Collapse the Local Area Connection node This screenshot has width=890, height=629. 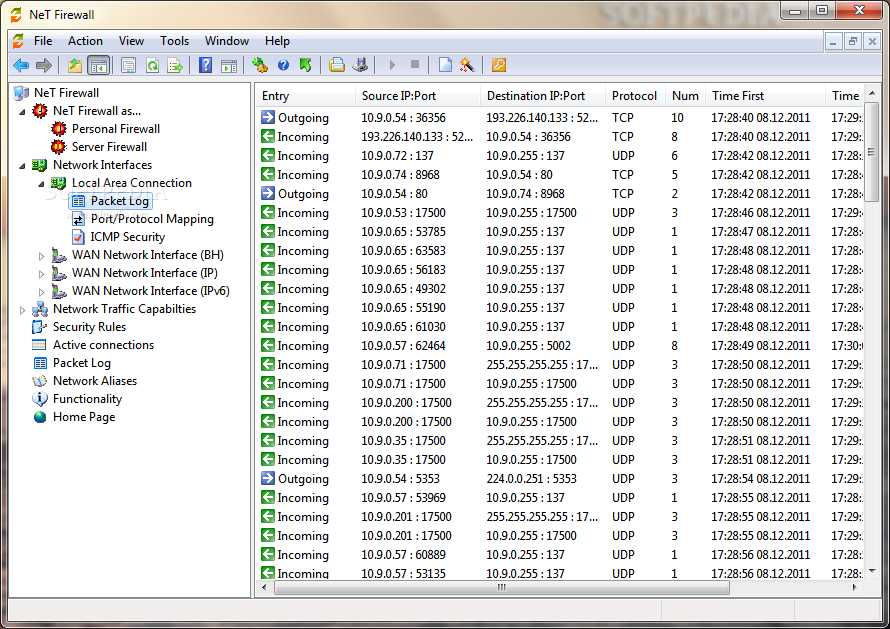[x=41, y=184]
